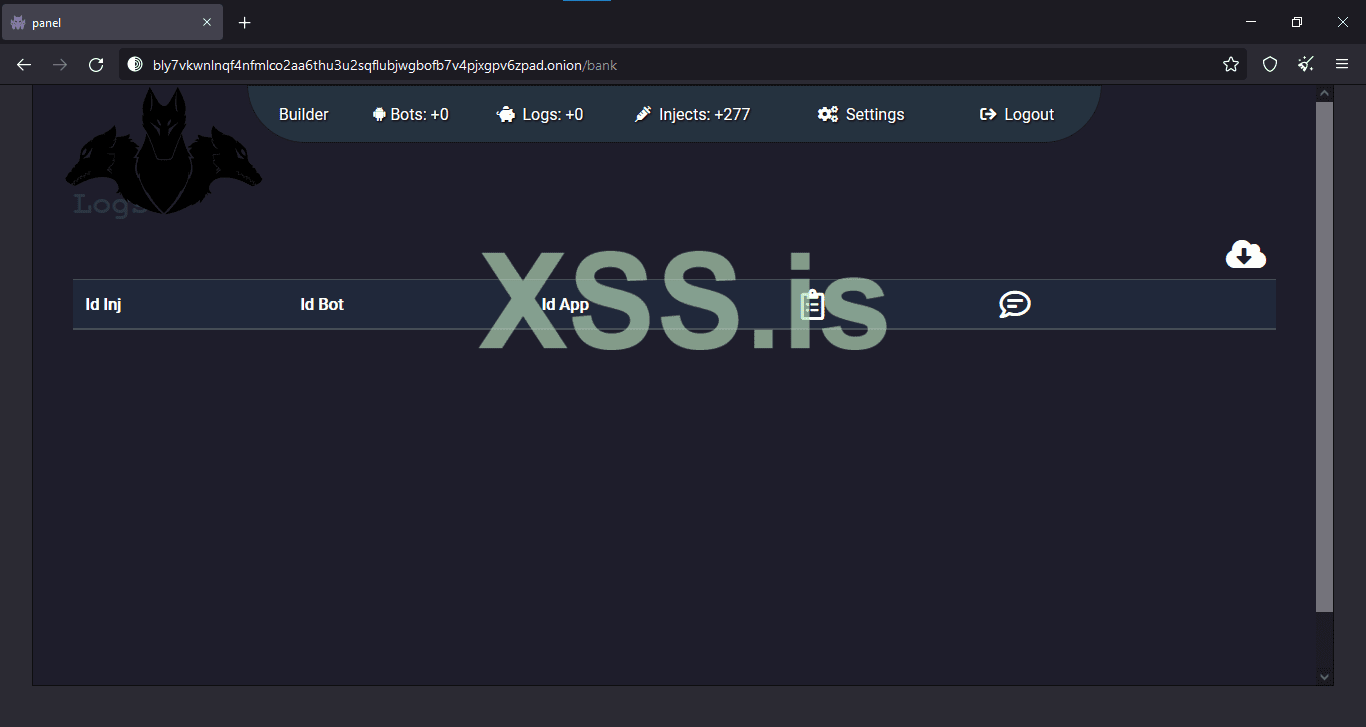Viewport: 1366px width, 727px height.
Task: Restore down the browser window
Action: pyautogui.click(x=1297, y=22)
